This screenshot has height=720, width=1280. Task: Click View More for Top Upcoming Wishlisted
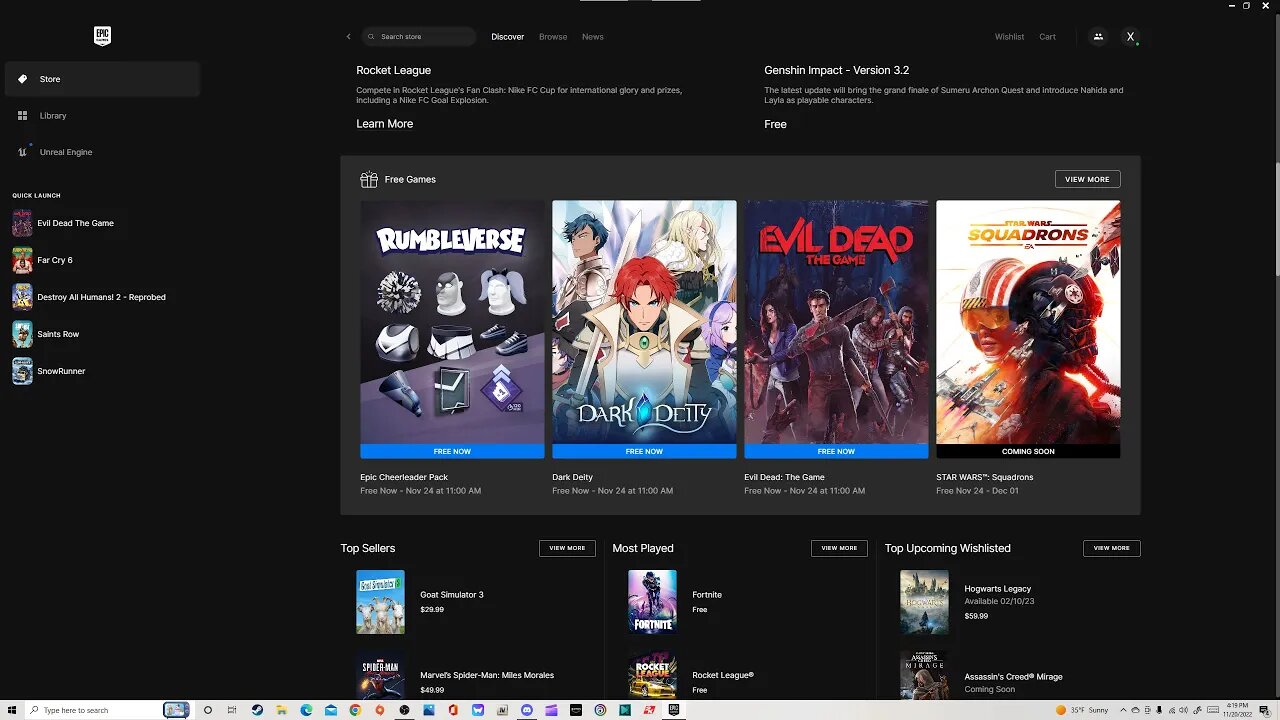click(1111, 548)
